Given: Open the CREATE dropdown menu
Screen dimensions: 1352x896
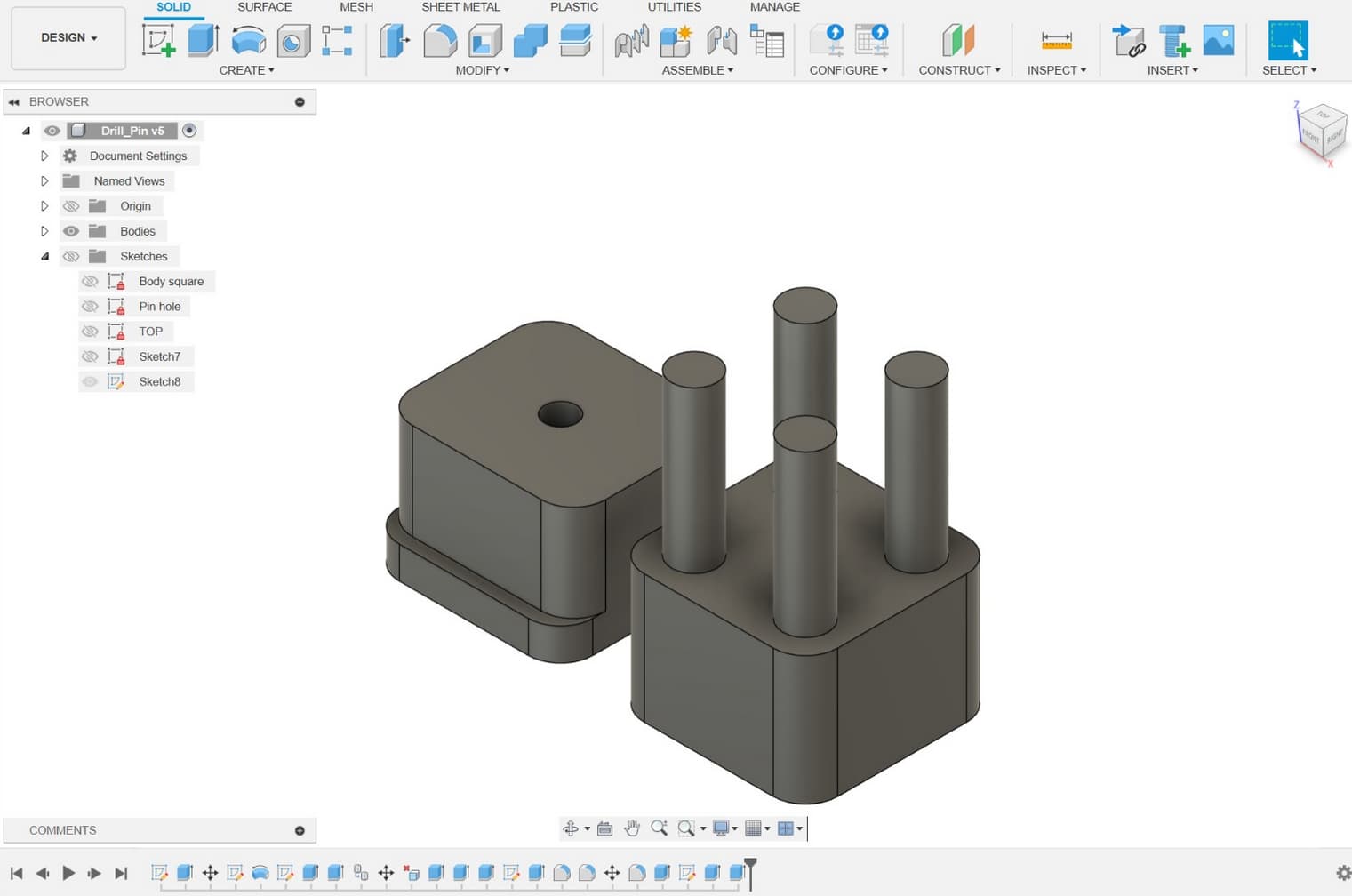Looking at the screenshot, I should point(246,70).
